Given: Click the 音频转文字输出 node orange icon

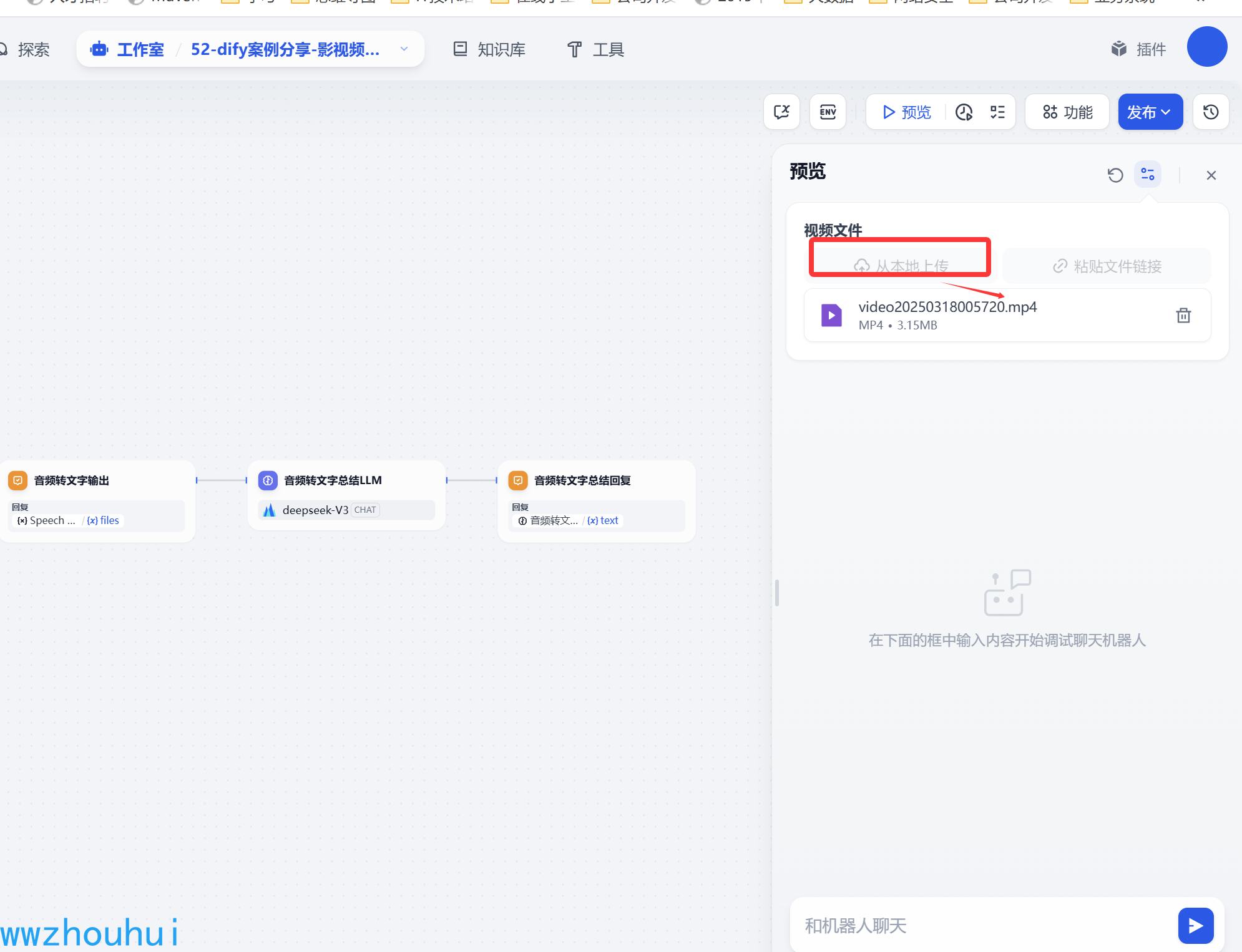Looking at the screenshot, I should 17,480.
